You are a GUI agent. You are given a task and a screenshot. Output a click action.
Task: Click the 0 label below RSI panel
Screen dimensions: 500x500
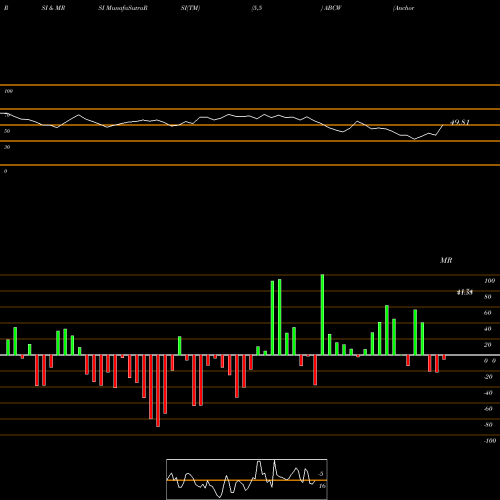point(5,171)
